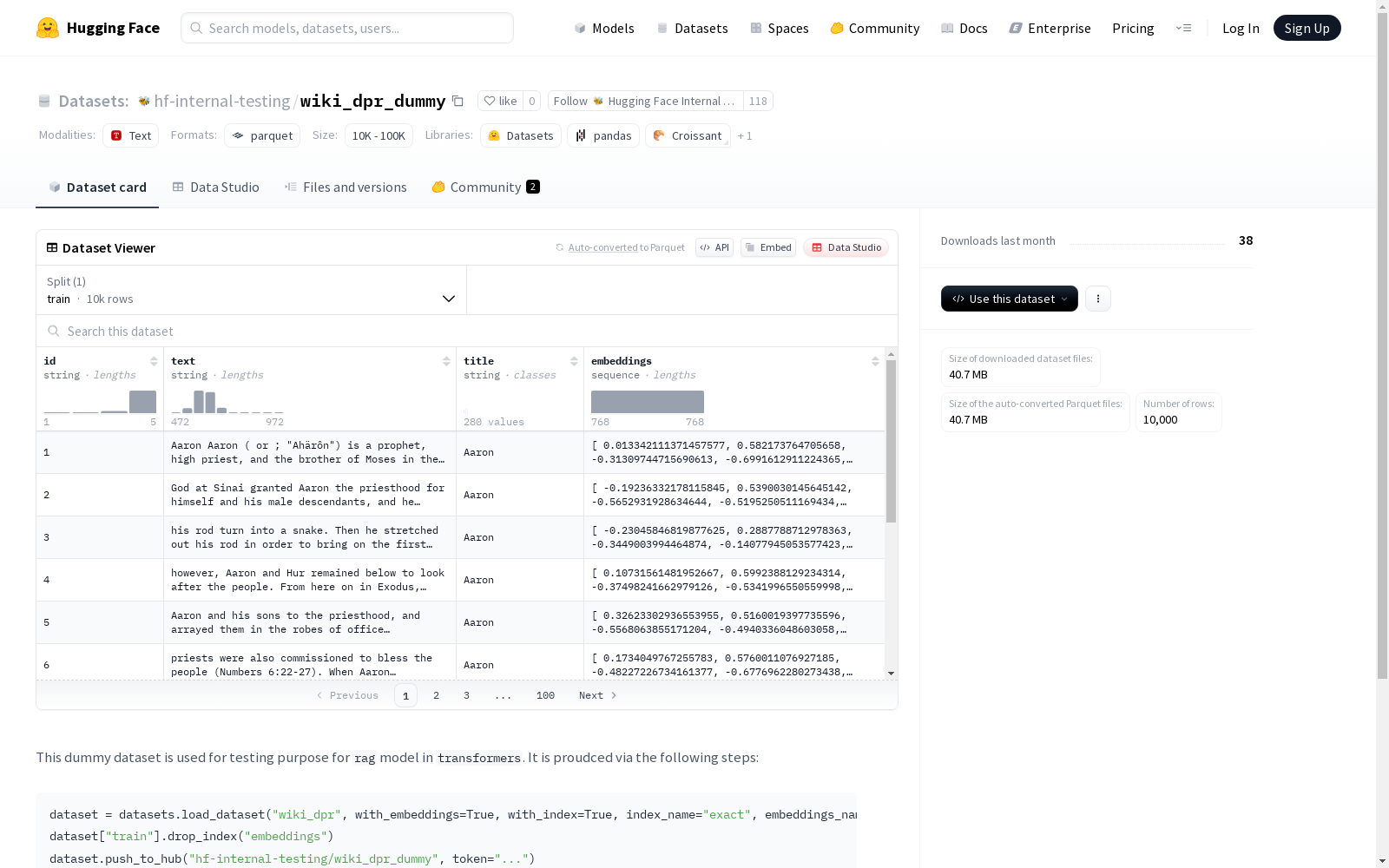The height and width of the screenshot is (868, 1389).
Task: Open Docs in the top navigation
Action: (964, 28)
